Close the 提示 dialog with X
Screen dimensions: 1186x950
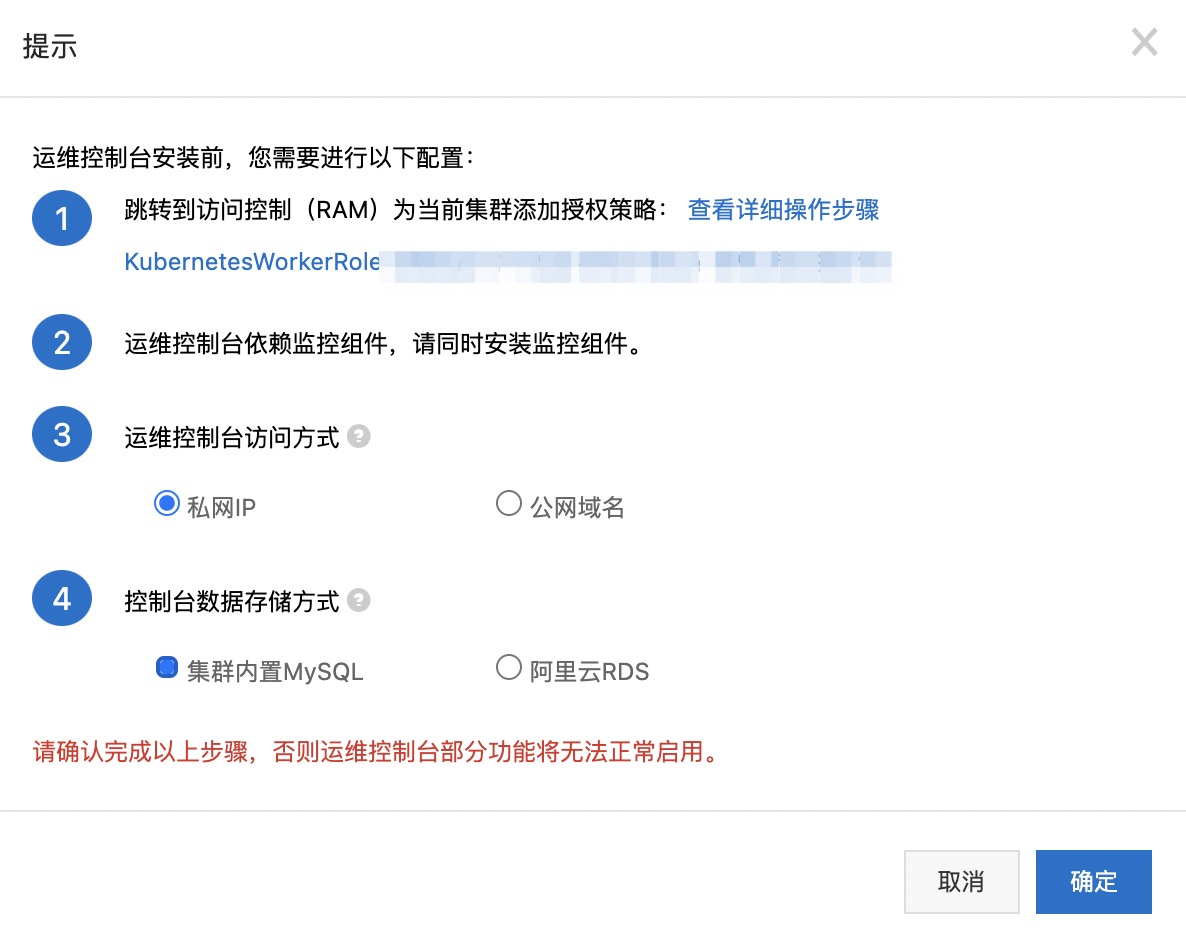[1144, 42]
